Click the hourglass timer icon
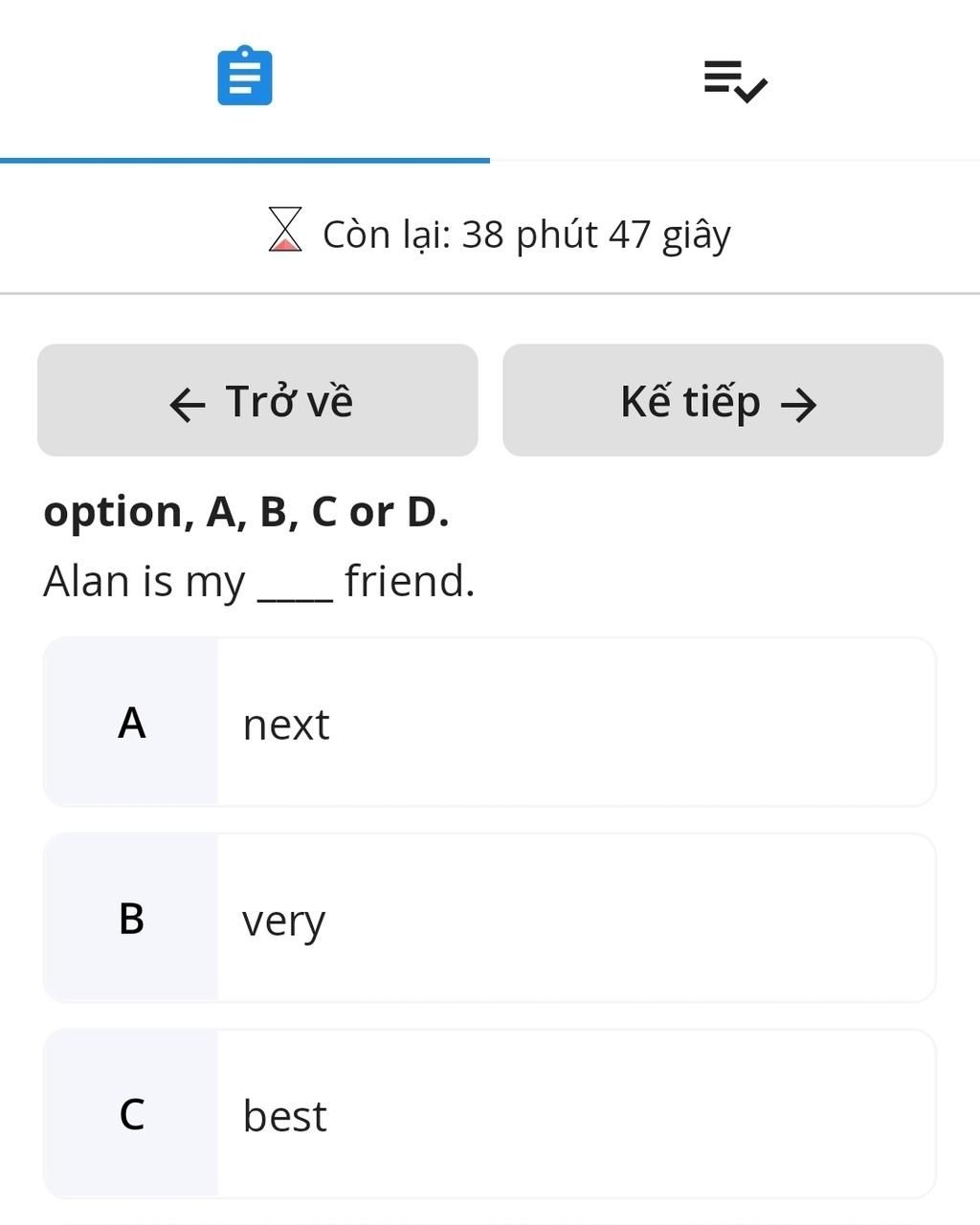The image size is (980, 1225). [x=285, y=230]
